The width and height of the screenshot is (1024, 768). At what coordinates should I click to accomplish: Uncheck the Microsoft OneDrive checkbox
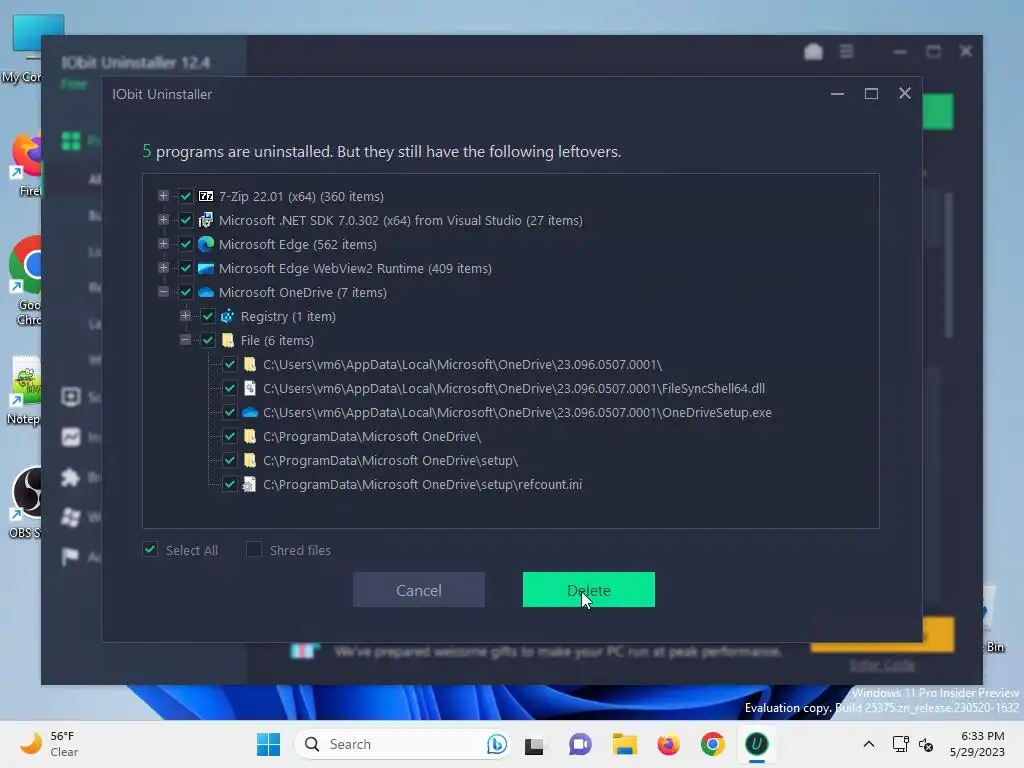[x=185, y=293]
